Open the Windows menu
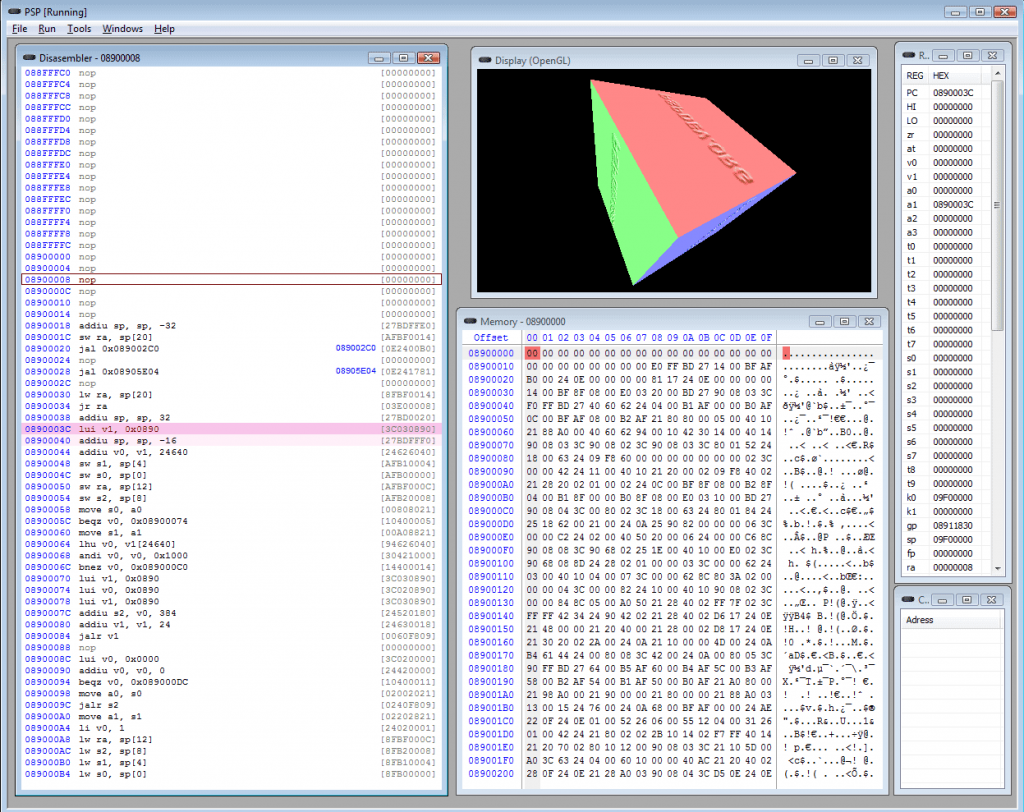The height and width of the screenshot is (812, 1024). [122, 29]
